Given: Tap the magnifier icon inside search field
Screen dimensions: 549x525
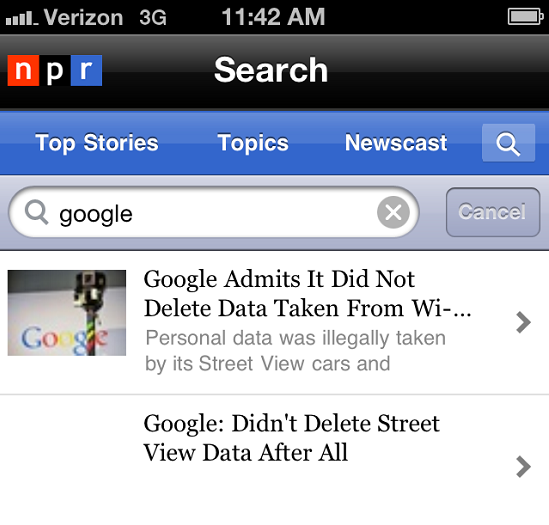Looking at the screenshot, I should [36, 212].
